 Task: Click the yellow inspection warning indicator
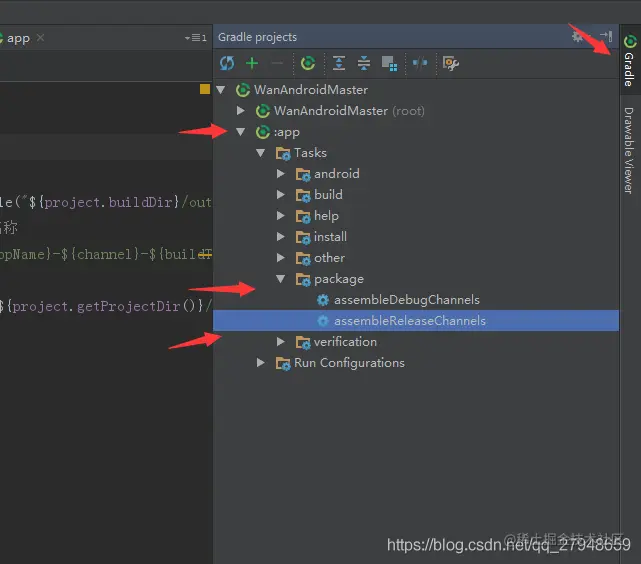pos(205,89)
